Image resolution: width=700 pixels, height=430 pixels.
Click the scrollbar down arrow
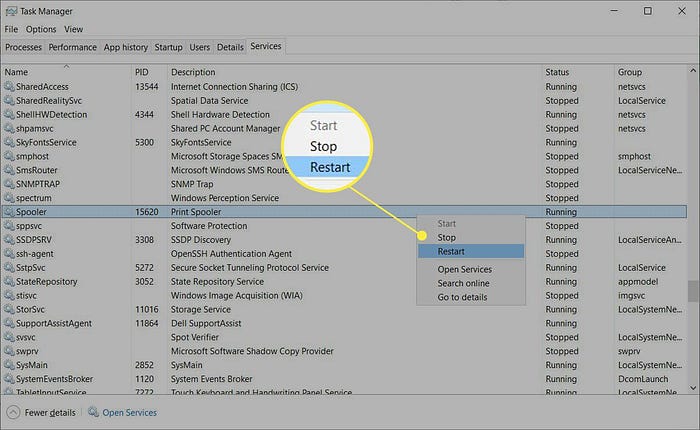[693, 388]
